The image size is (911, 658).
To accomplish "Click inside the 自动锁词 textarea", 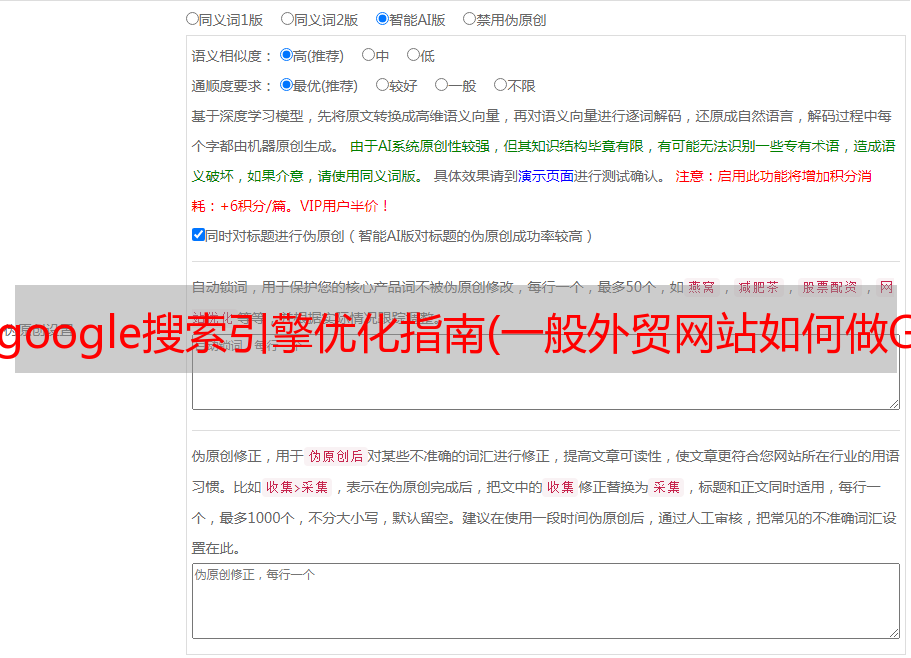I will pos(546,372).
